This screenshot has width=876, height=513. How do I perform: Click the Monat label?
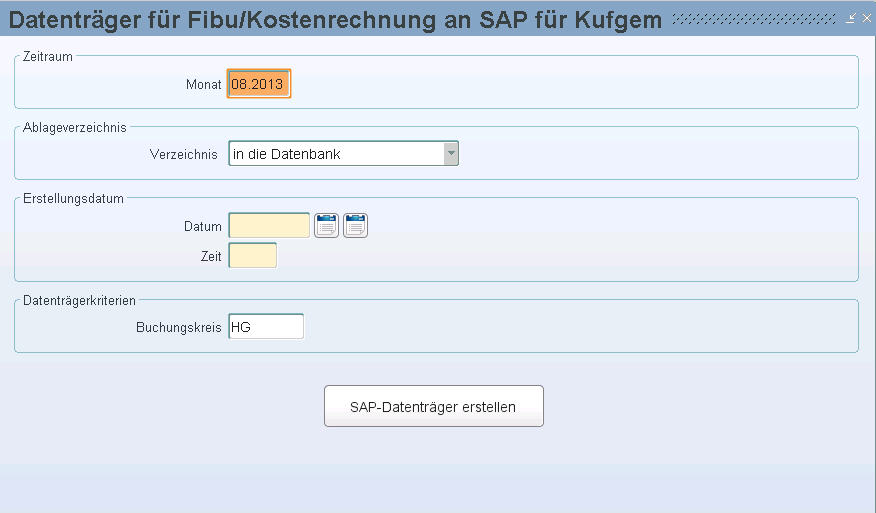click(203, 85)
